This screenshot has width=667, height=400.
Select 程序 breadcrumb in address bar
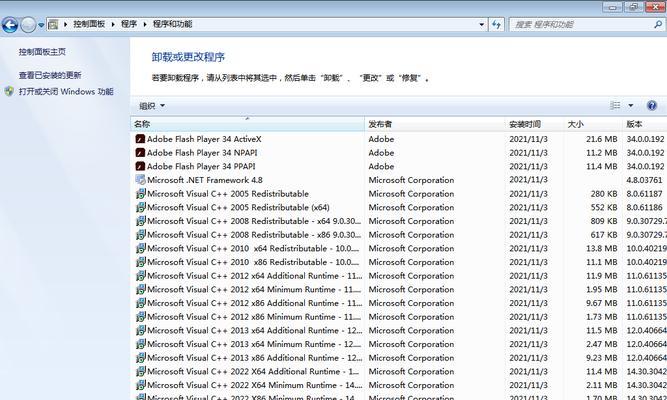[x=128, y=24]
